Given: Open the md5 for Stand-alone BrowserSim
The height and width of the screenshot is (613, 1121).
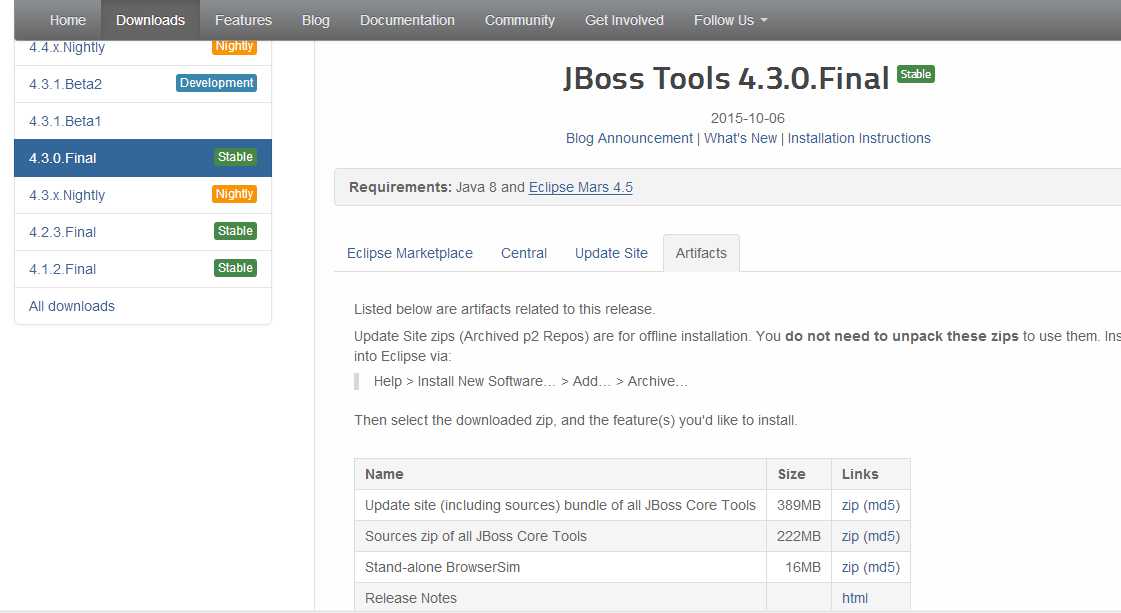Looking at the screenshot, I should click(x=882, y=567).
